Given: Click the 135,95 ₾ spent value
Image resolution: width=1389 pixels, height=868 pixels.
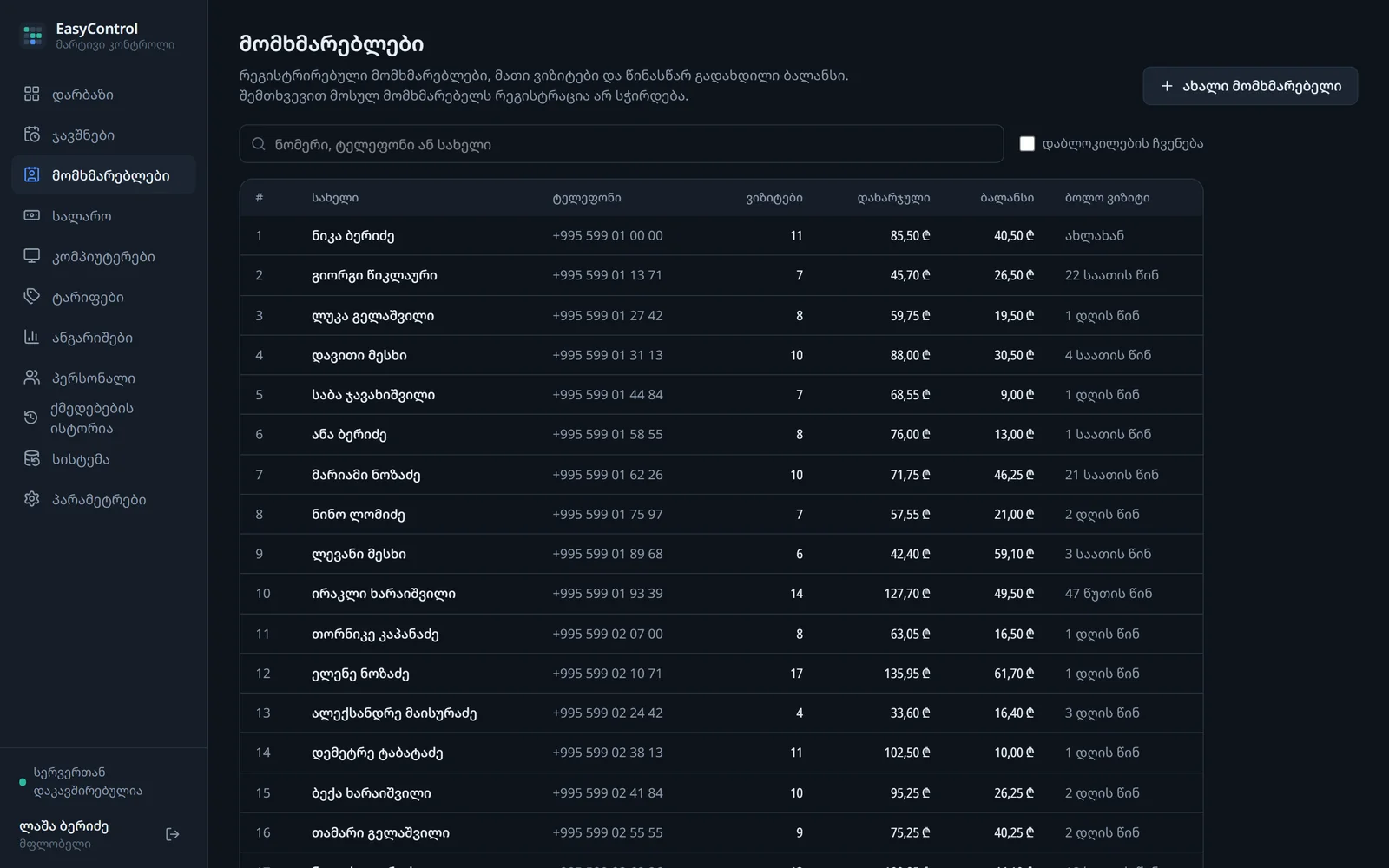Looking at the screenshot, I should point(907,674).
